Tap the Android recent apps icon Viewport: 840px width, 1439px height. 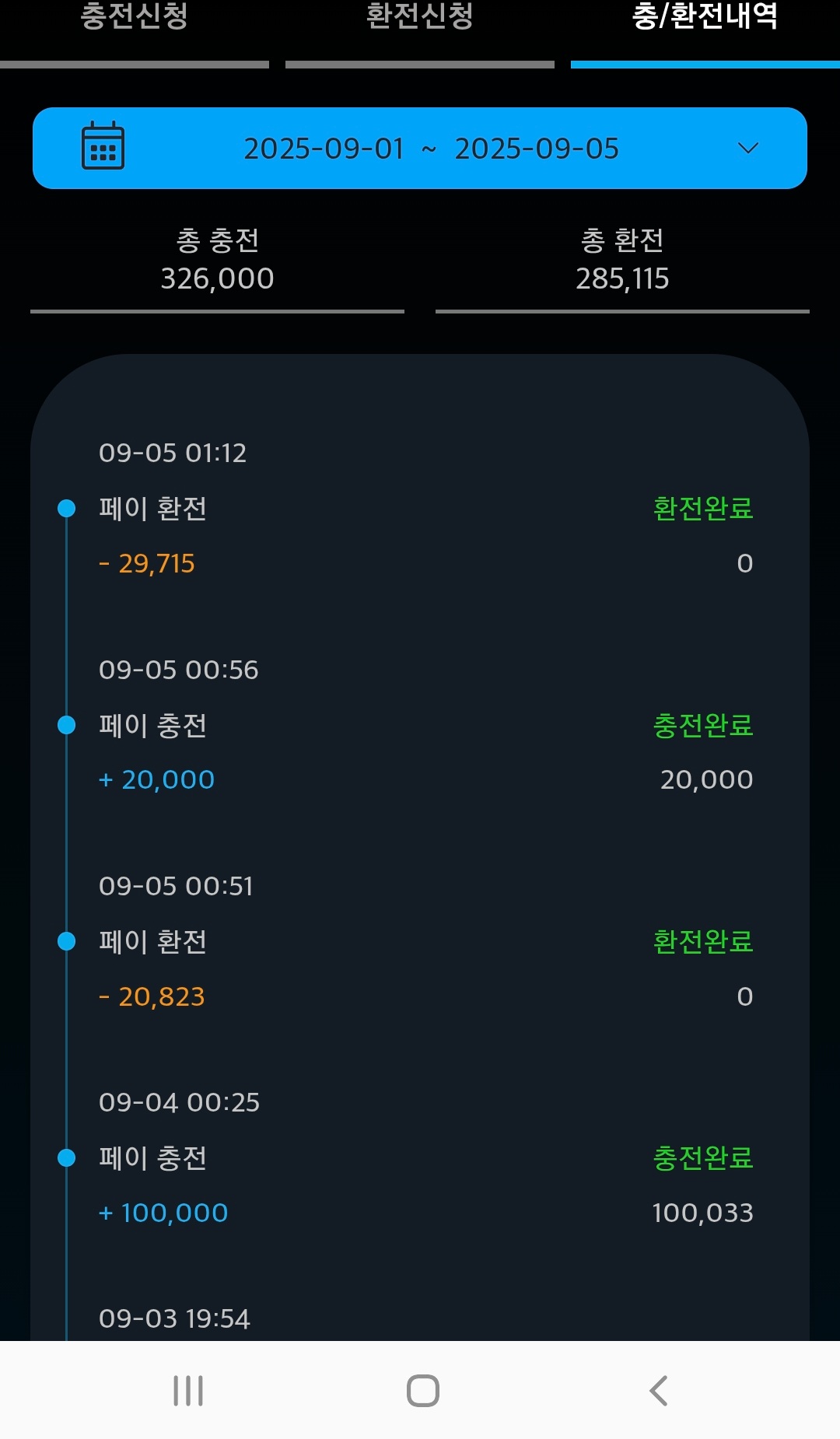click(188, 1391)
